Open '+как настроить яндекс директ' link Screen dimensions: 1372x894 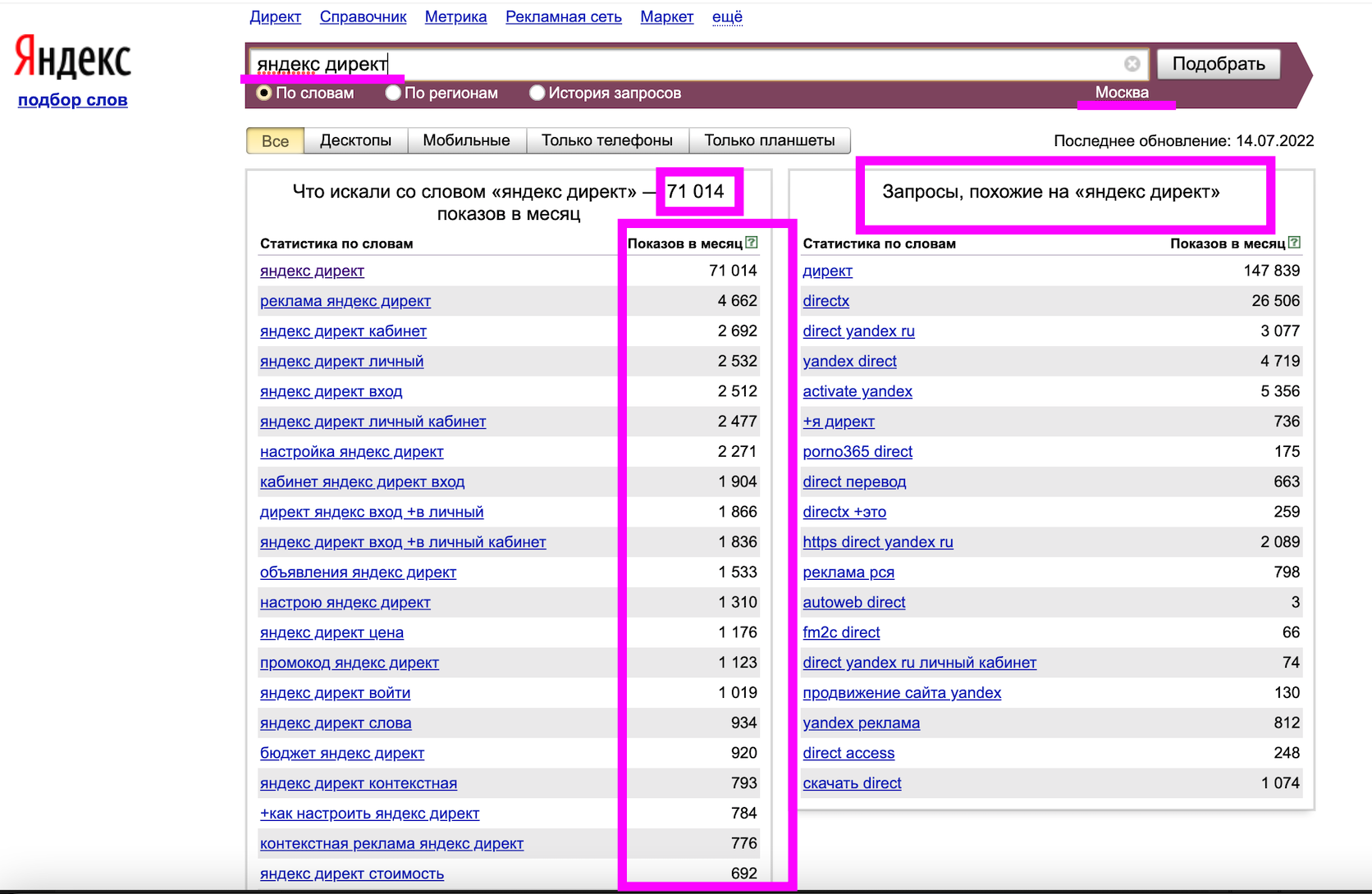click(369, 814)
